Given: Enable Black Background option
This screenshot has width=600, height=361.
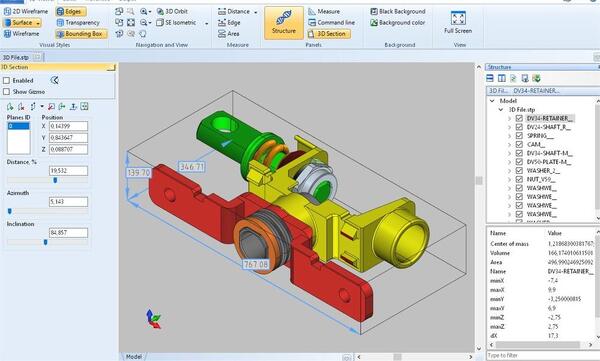Looking at the screenshot, I should tap(398, 11).
